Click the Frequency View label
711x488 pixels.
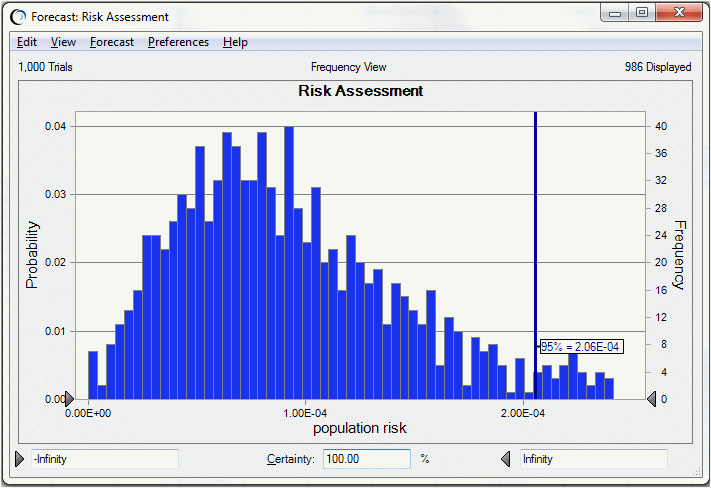coord(349,67)
